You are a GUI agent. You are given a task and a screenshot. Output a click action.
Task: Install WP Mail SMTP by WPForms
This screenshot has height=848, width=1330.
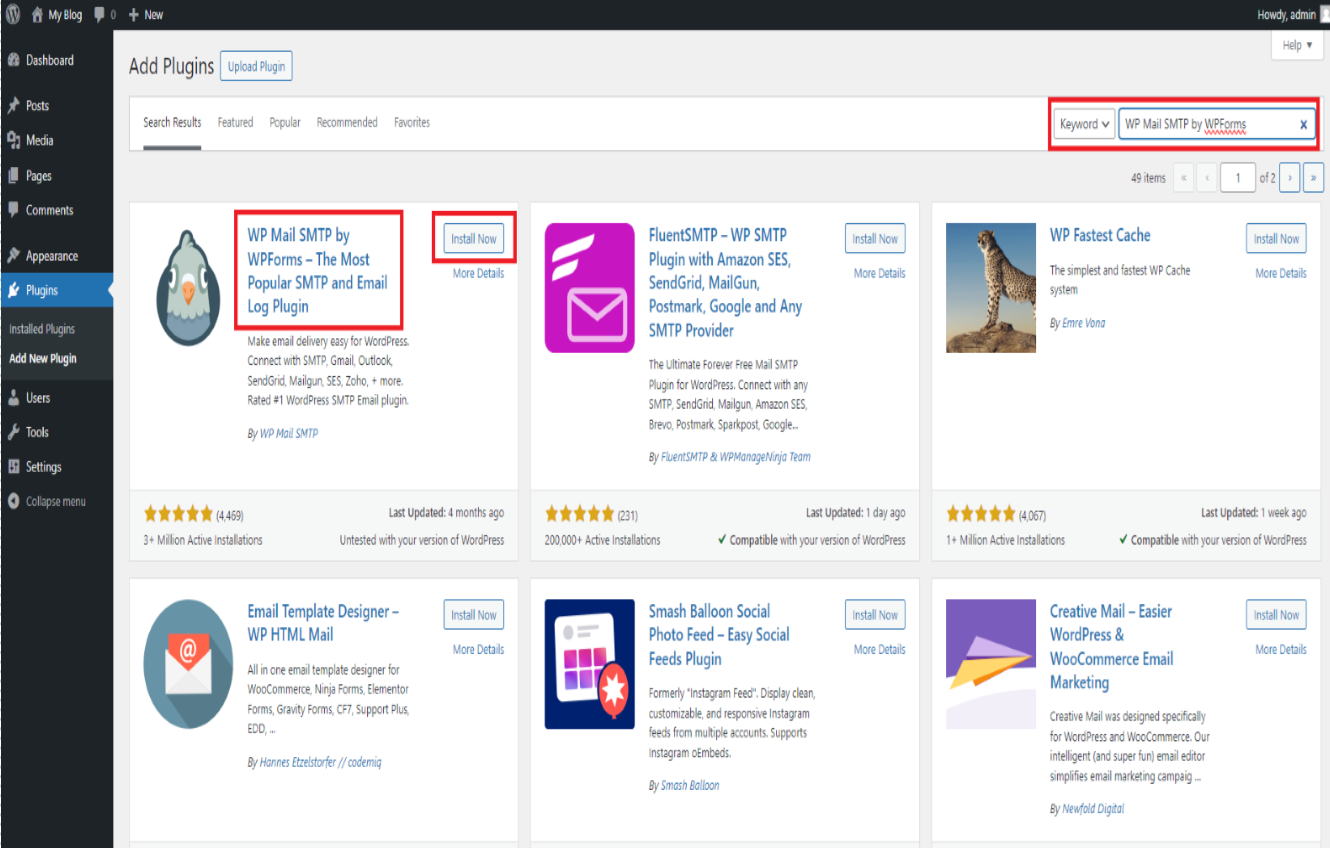pyautogui.click(x=474, y=239)
